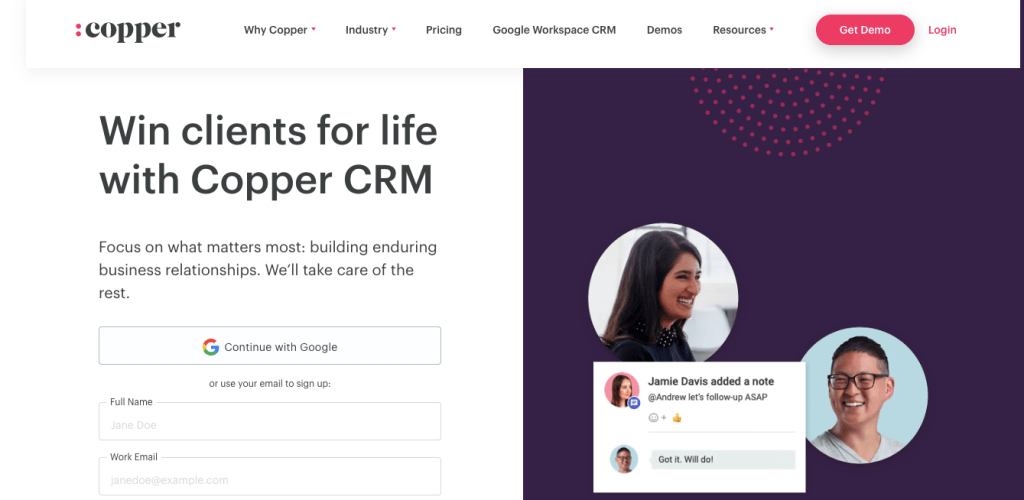Expand the Industry dropdown
Image resolution: width=1024 pixels, height=500 pixels.
pyautogui.click(x=370, y=30)
